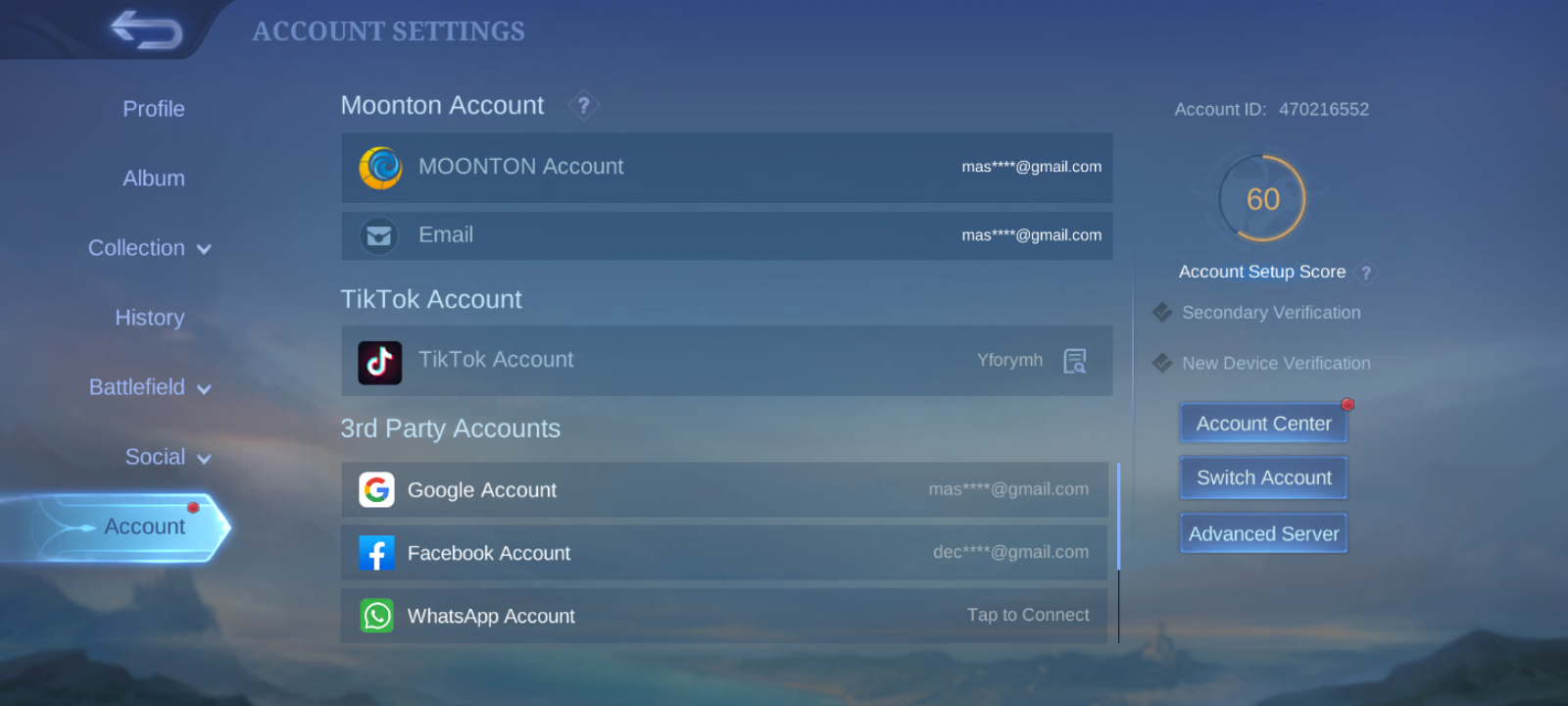Open the Social section
The height and width of the screenshot is (706, 1568).
(155, 457)
